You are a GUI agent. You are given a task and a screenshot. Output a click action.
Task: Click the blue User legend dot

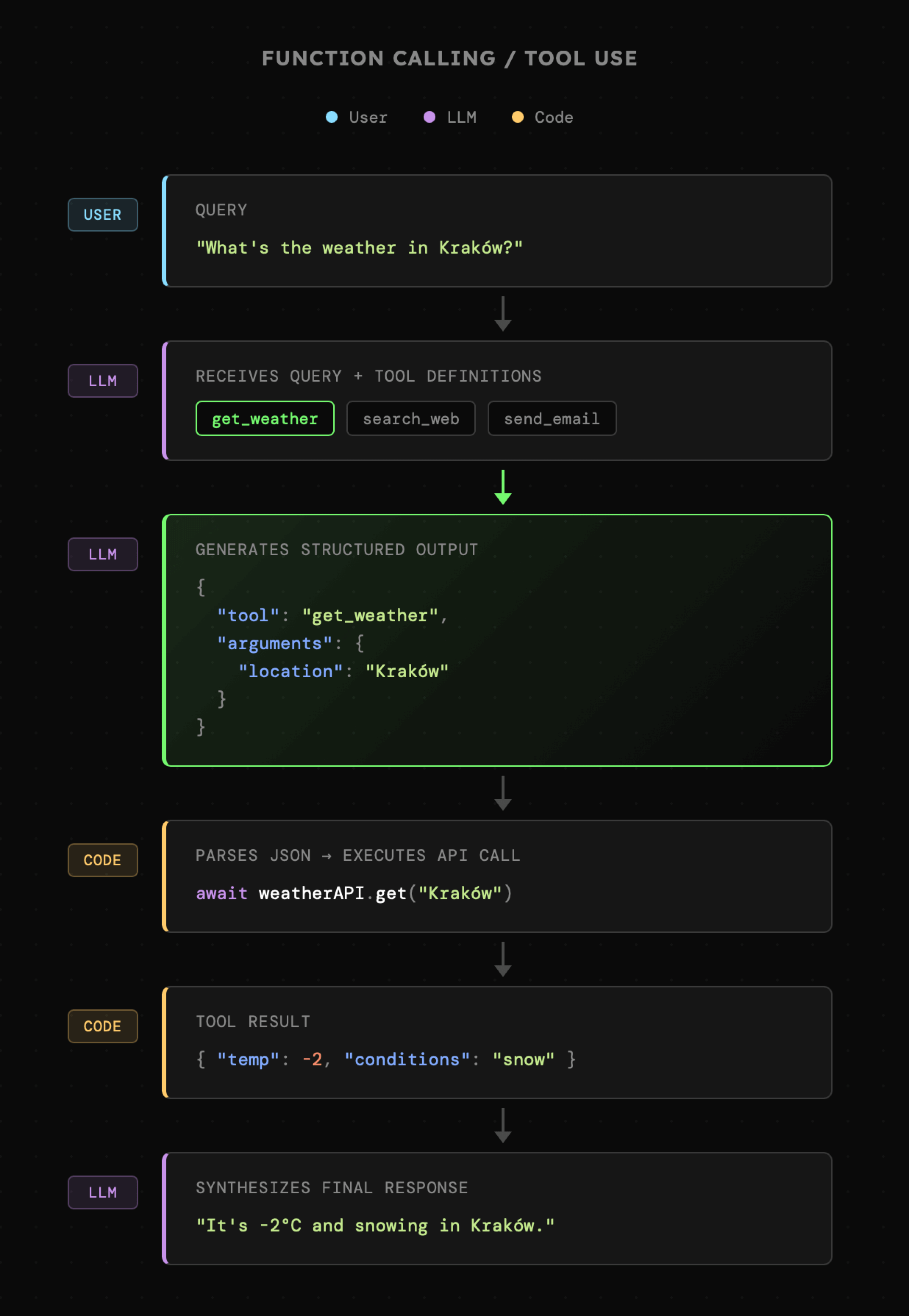[331, 117]
